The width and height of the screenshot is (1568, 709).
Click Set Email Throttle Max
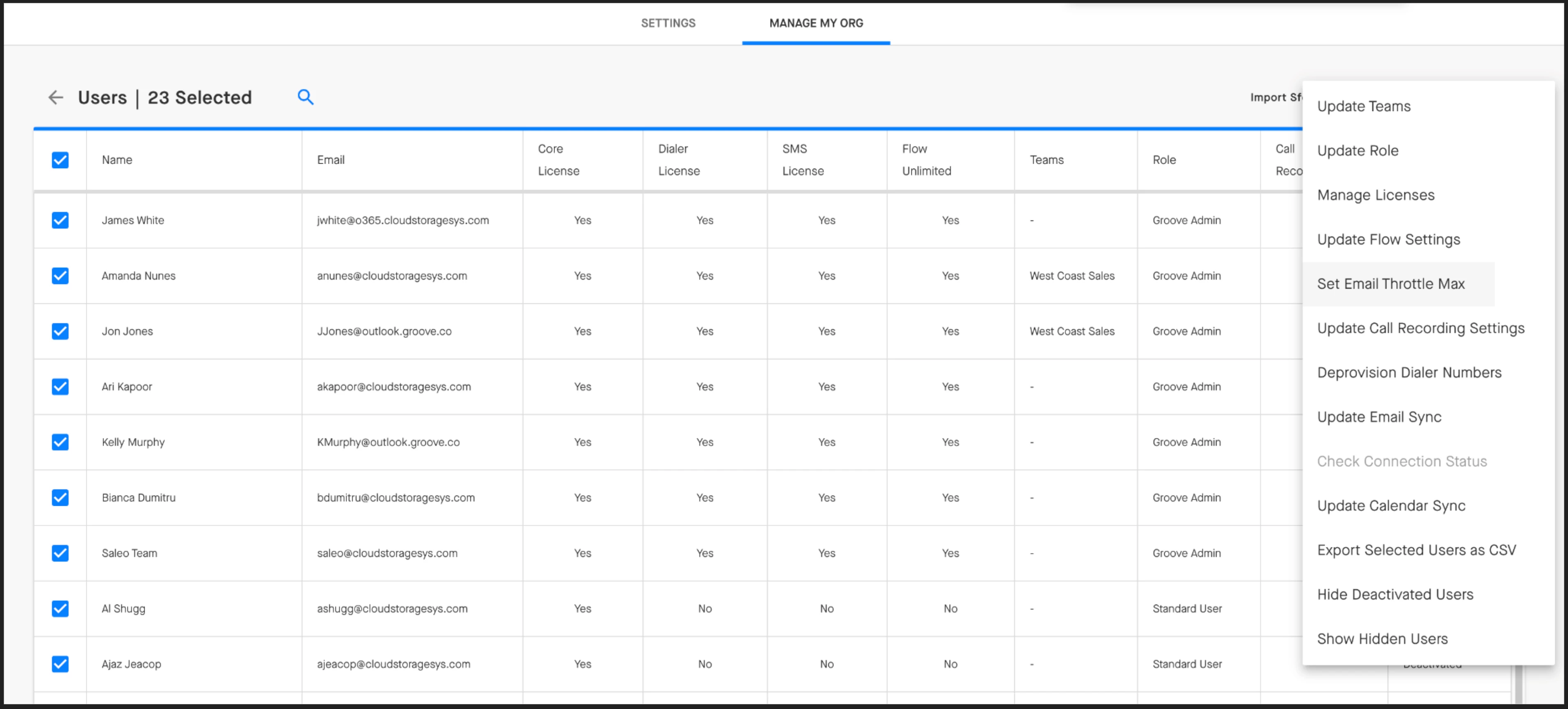point(1391,284)
